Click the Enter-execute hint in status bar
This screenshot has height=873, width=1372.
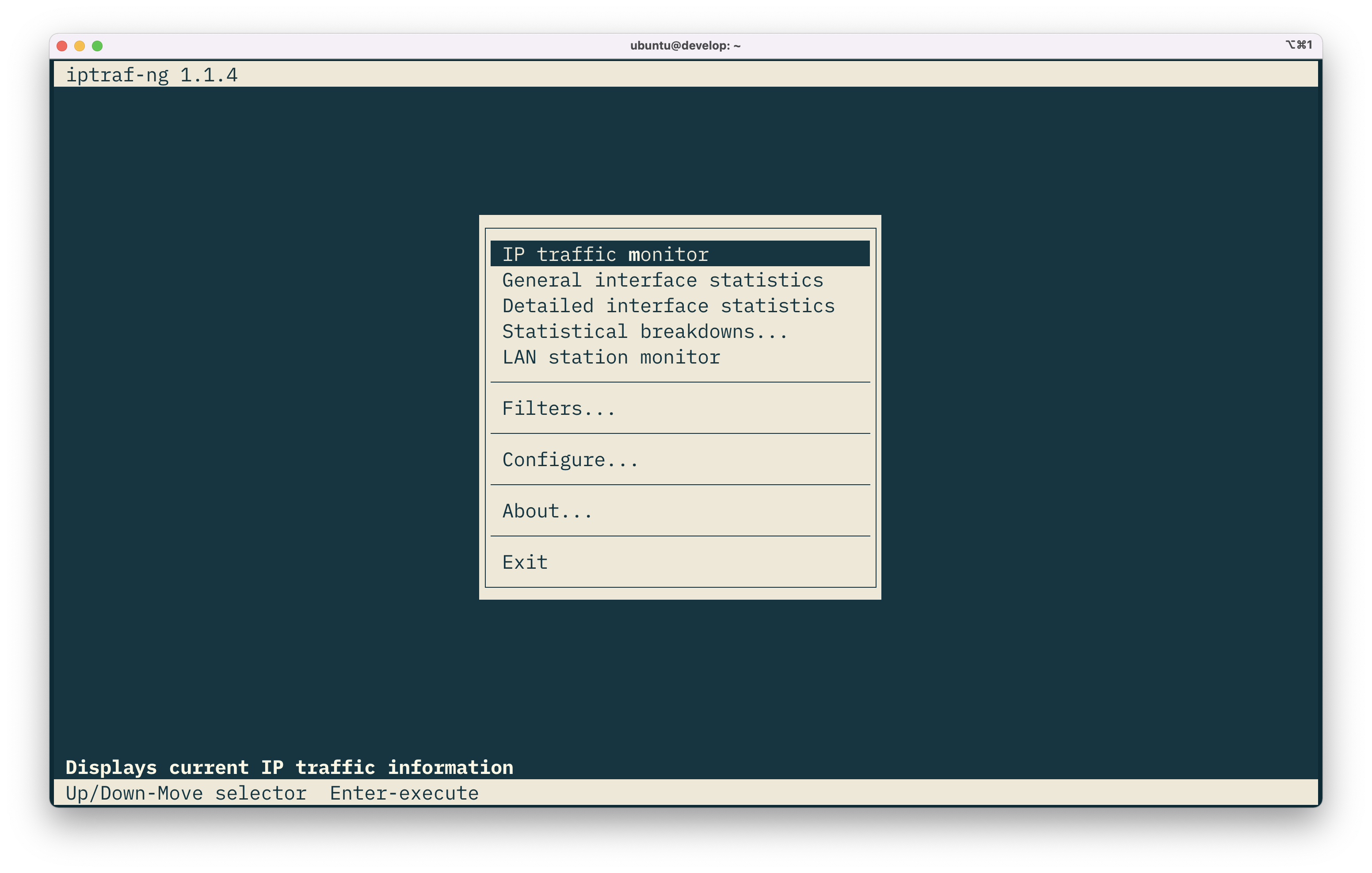pos(404,793)
